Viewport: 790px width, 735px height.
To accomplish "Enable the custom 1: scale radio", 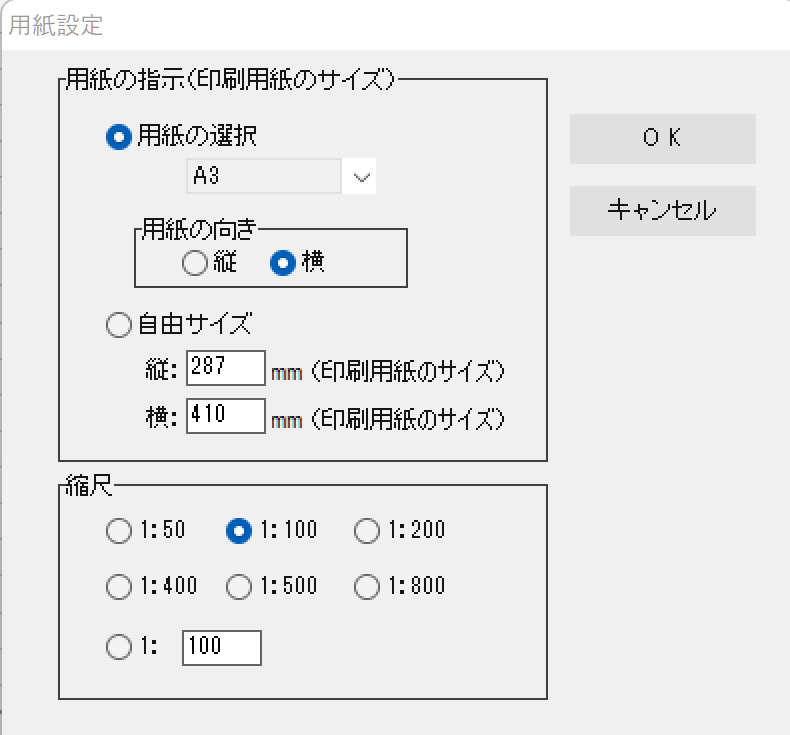I will tap(118, 648).
